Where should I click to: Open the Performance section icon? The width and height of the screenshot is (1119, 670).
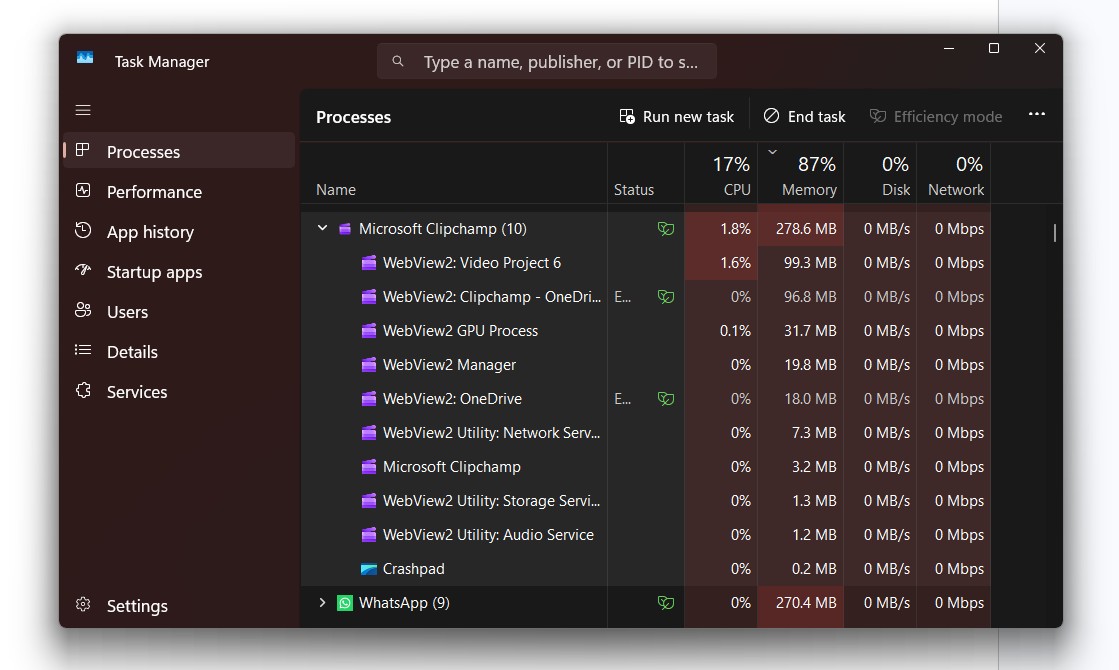point(83,191)
